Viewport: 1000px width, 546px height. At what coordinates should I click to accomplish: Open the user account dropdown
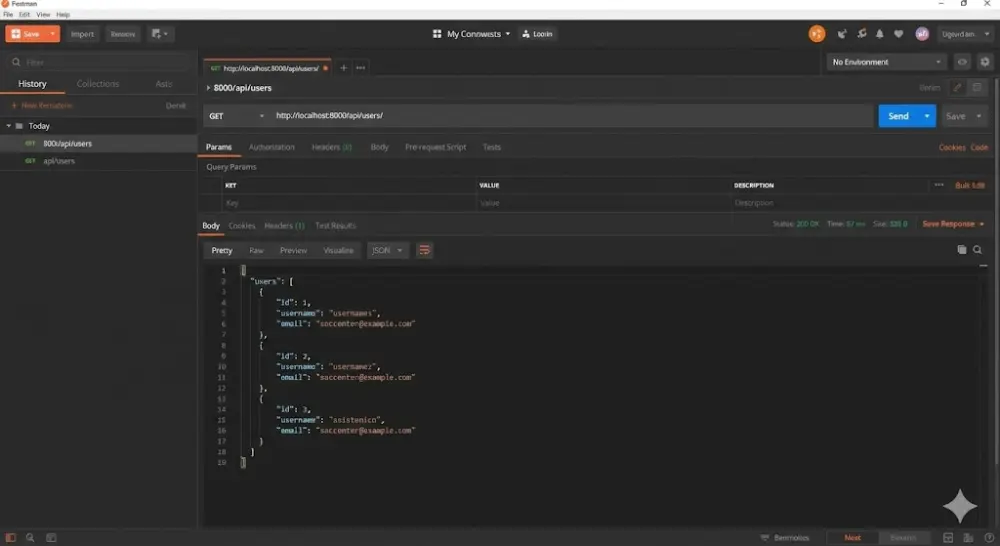pyautogui.click(x=966, y=34)
